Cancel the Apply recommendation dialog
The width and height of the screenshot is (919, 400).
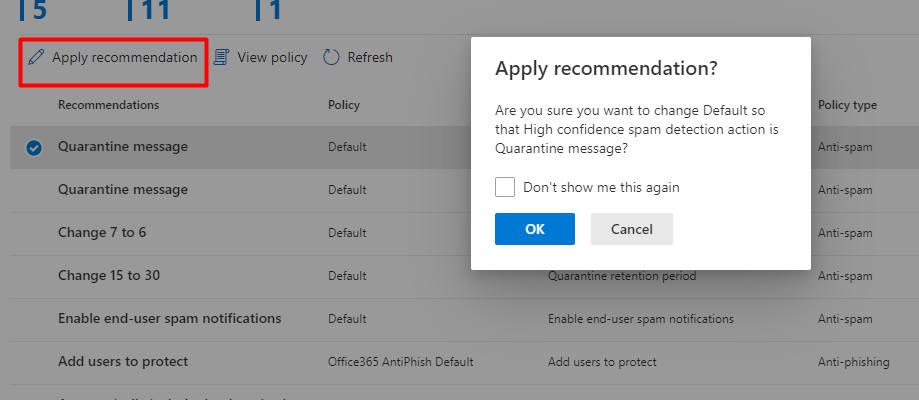[631, 229]
